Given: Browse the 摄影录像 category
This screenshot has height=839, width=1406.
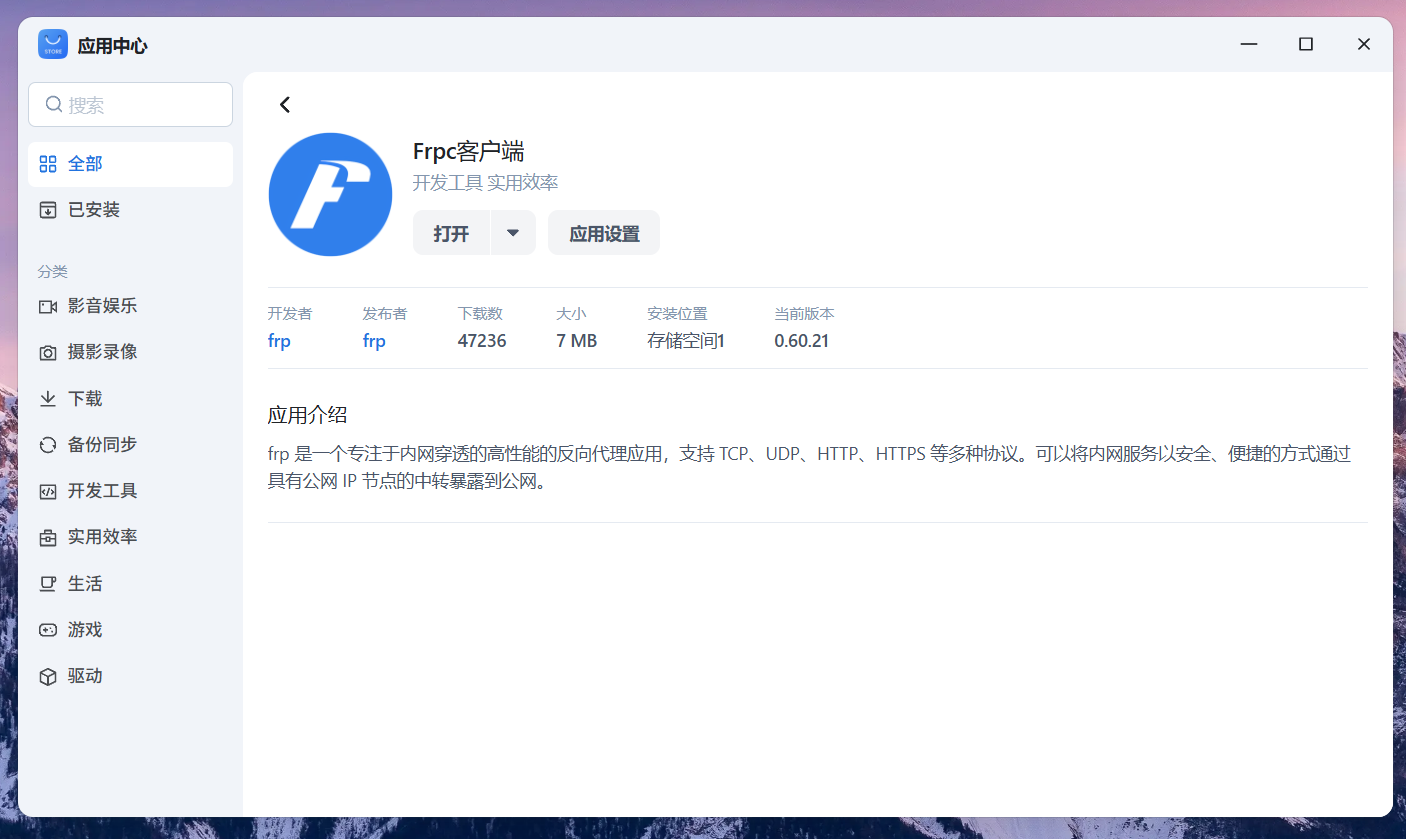Looking at the screenshot, I should pos(130,352).
